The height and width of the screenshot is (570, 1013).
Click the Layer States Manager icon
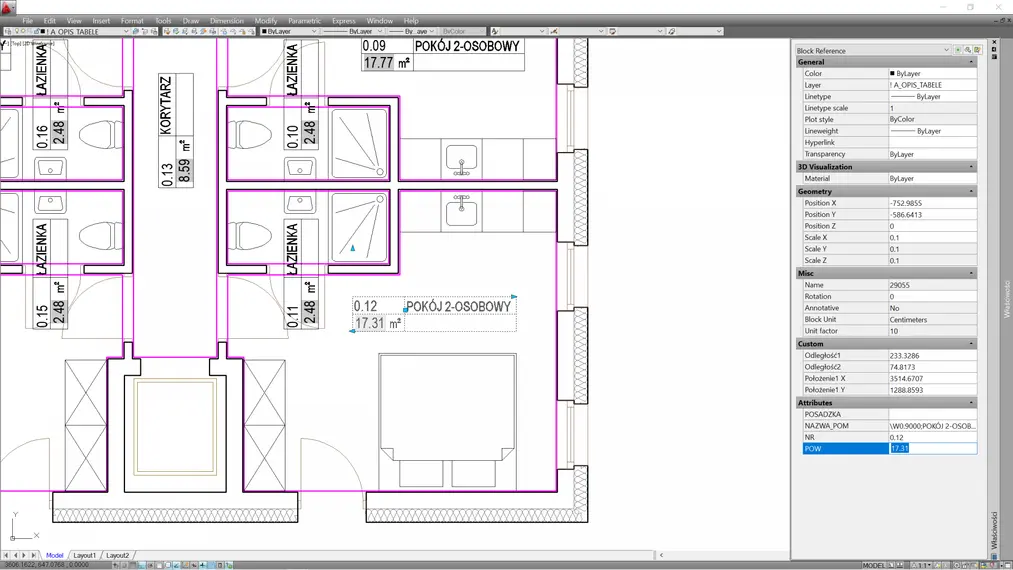(x=154, y=31)
